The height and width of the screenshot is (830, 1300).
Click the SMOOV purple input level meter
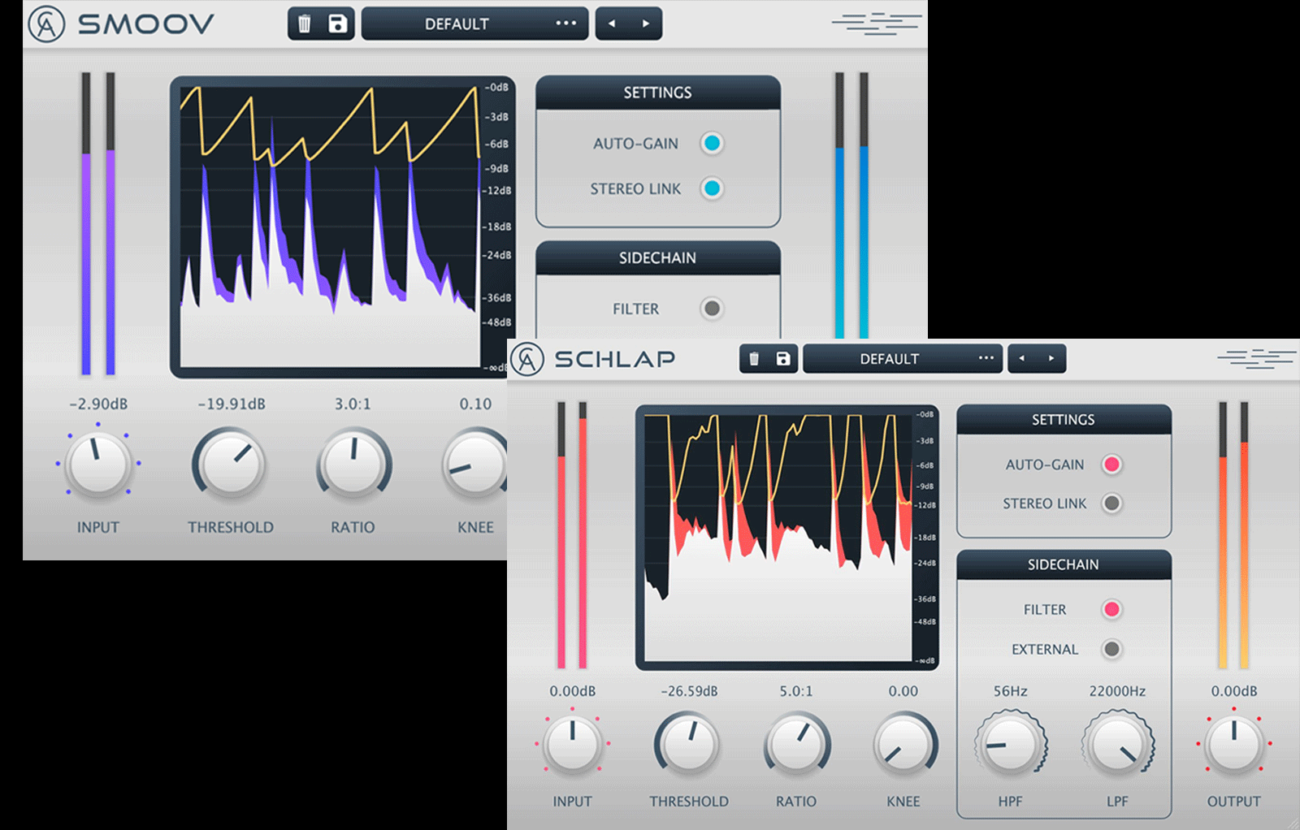[98, 224]
